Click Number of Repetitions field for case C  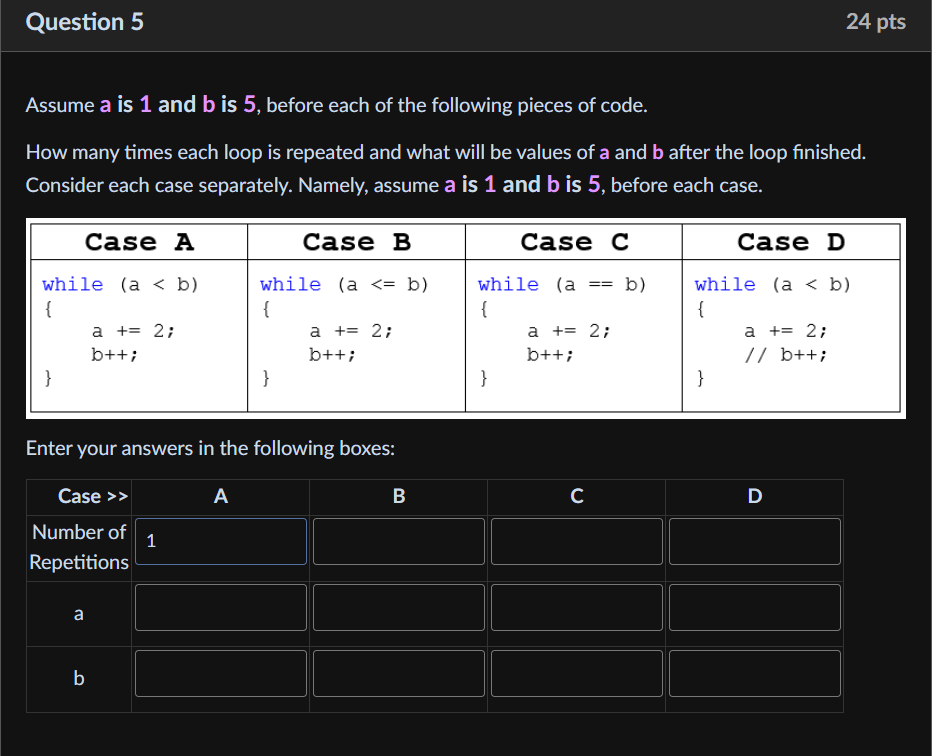point(577,541)
